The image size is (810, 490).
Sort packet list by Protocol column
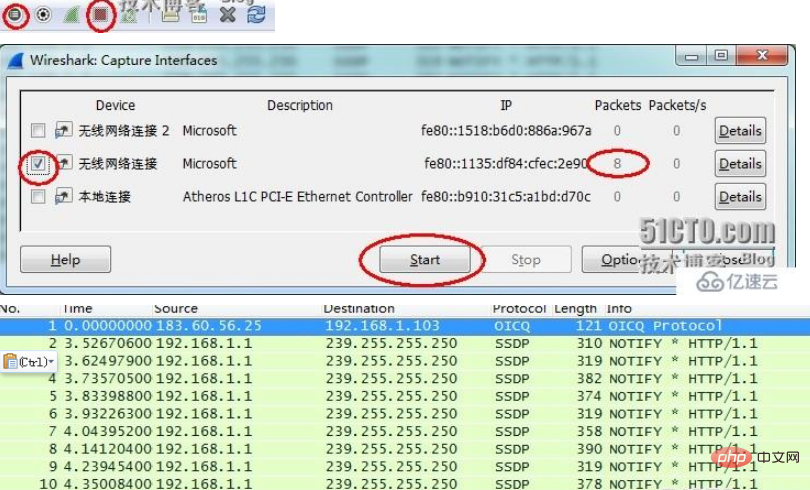pos(521,309)
